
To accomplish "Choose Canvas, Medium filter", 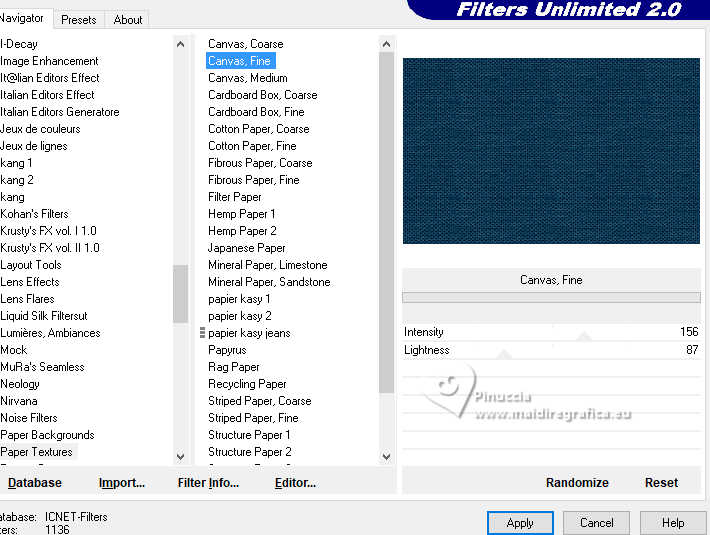I will pyautogui.click(x=248, y=78).
